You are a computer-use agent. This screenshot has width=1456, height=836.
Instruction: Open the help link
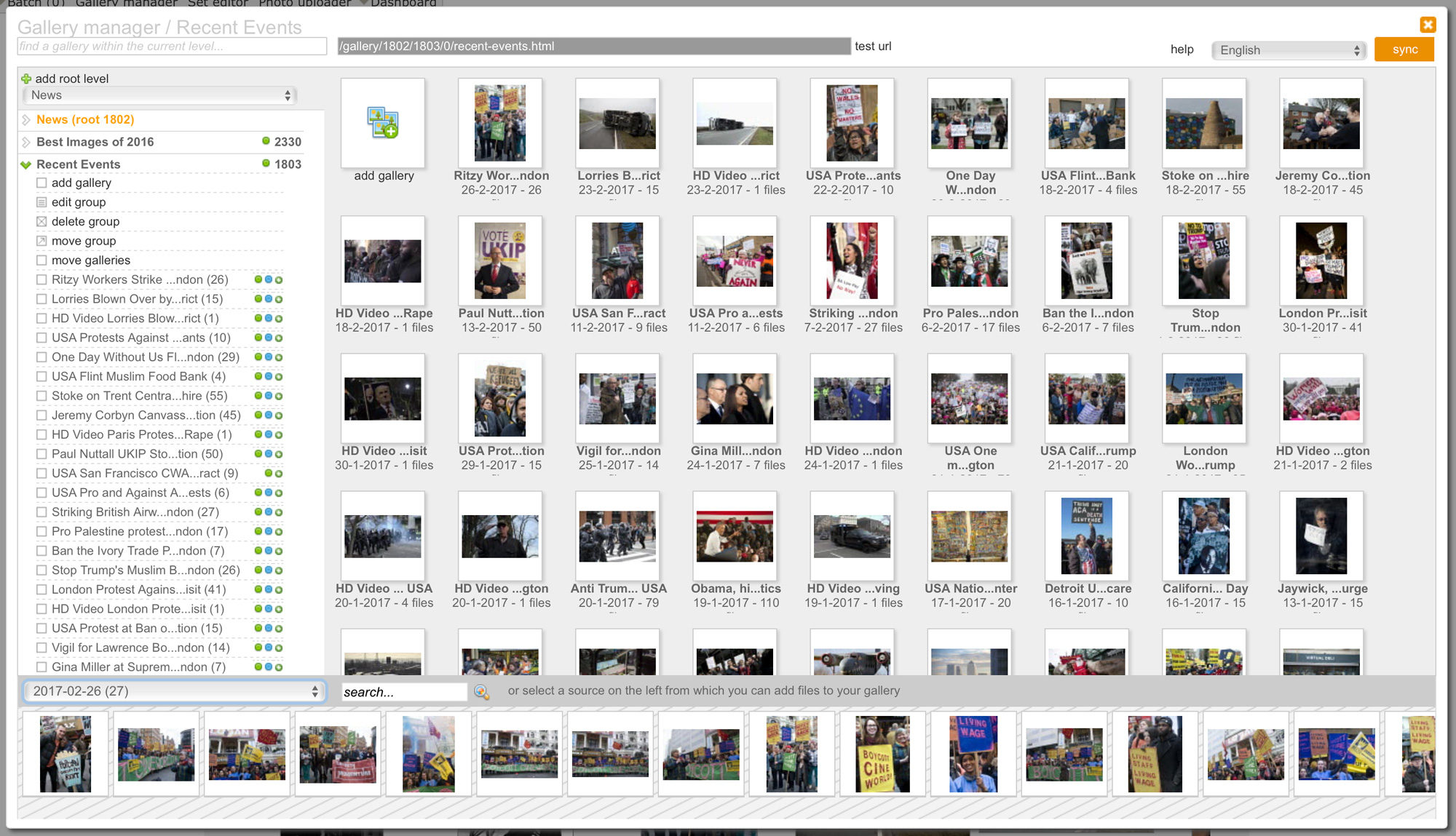[1182, 49]
